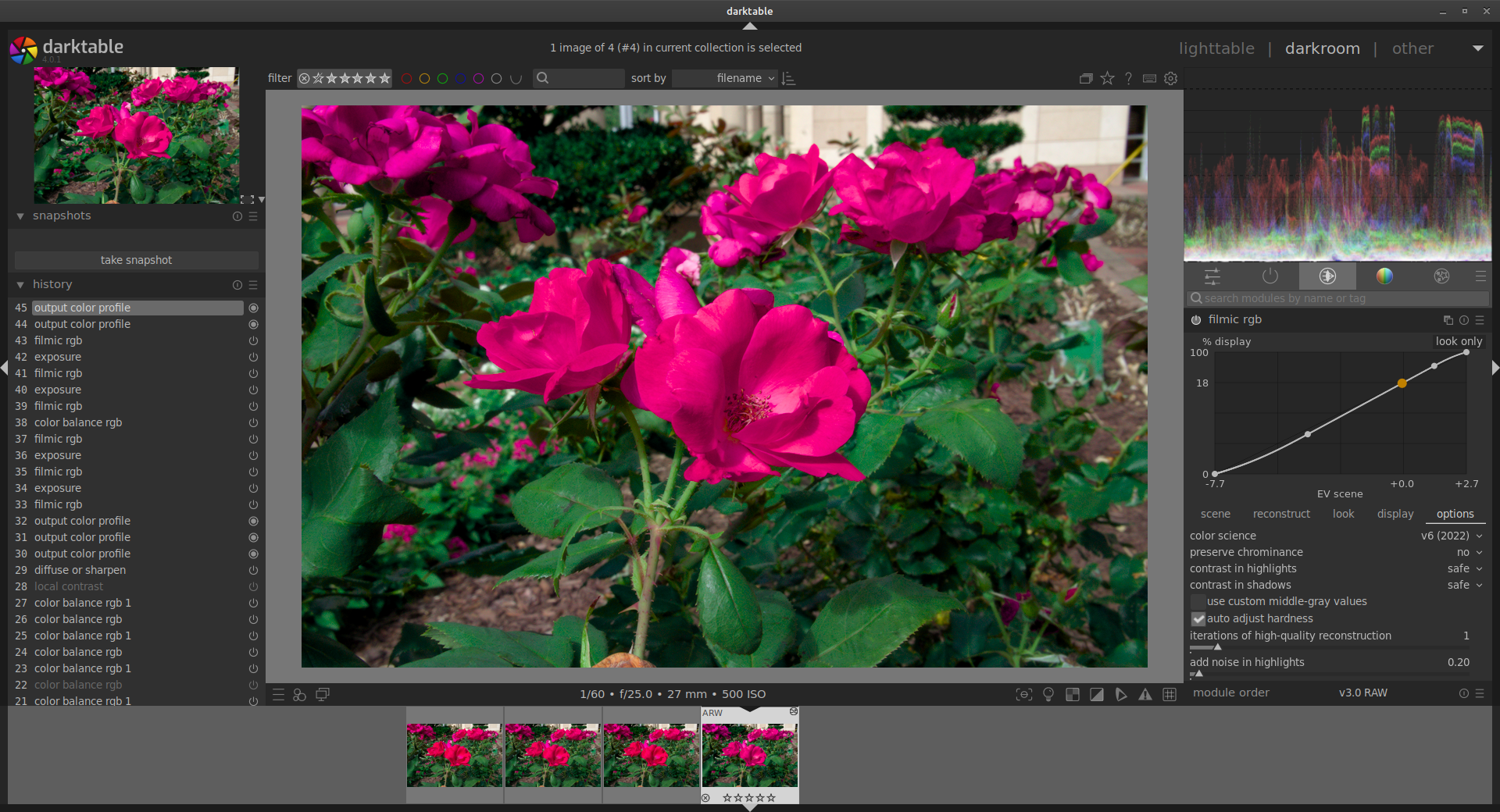1500x812 pixels.
Task: Uncheck auto adjust hardness
Action: (x=1198, y=618)
